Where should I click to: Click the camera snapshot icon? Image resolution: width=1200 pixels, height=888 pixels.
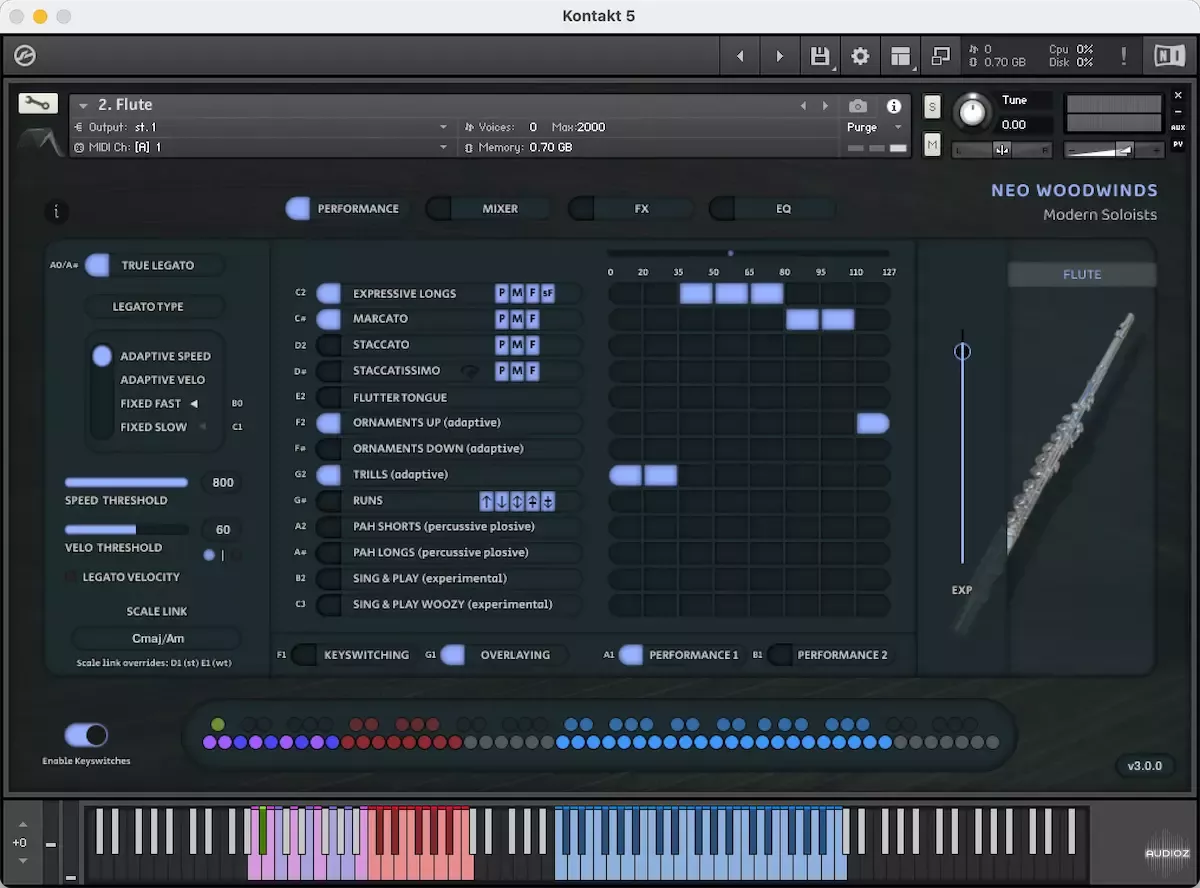pos(858,106)
